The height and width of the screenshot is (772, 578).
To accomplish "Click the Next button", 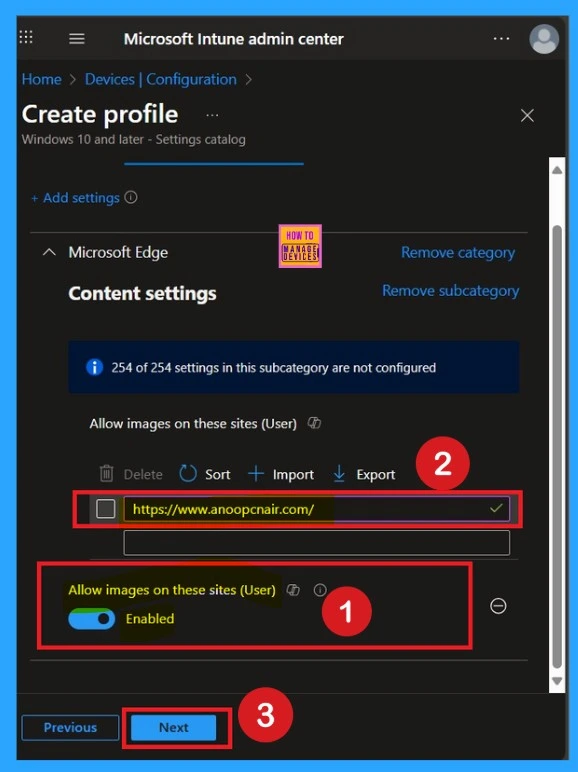I will pyautogui.click(x=173, y=727).
